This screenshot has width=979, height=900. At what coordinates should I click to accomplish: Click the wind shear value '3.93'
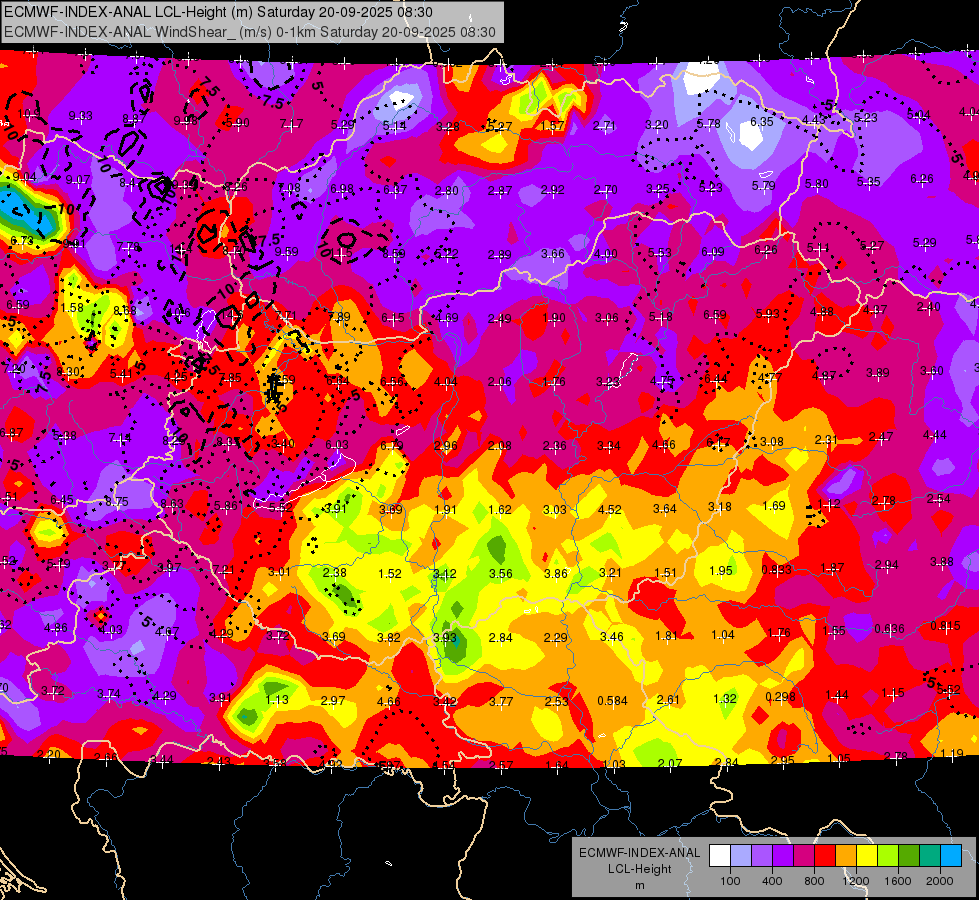pos(445,638)
